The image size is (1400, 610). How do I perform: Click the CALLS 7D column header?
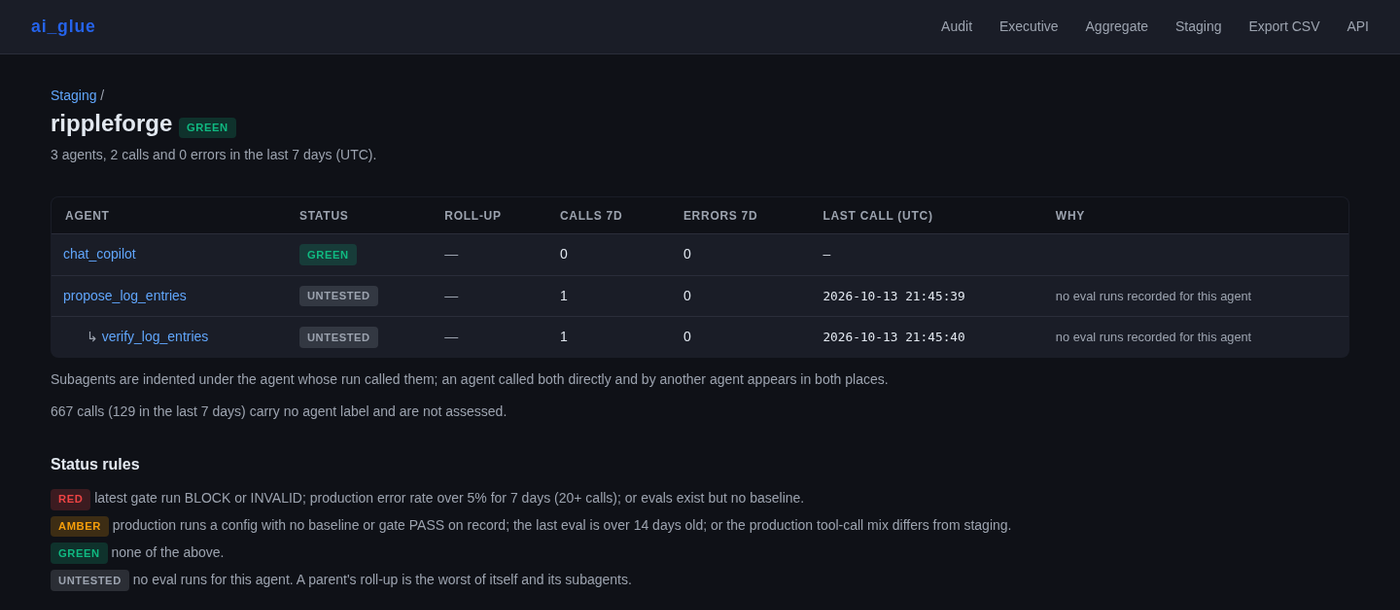(x=591, y=216)
